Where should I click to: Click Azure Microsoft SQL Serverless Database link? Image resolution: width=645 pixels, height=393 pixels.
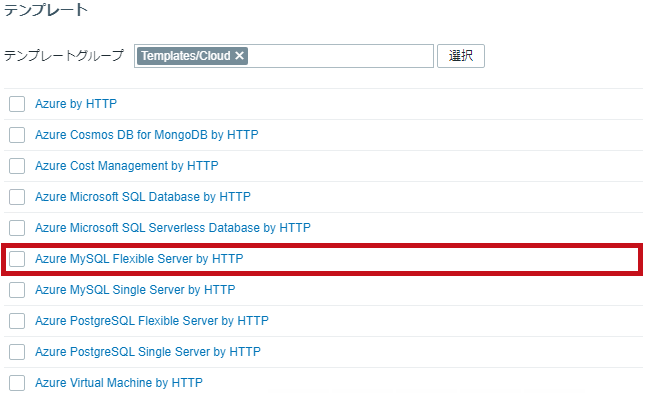172,228
